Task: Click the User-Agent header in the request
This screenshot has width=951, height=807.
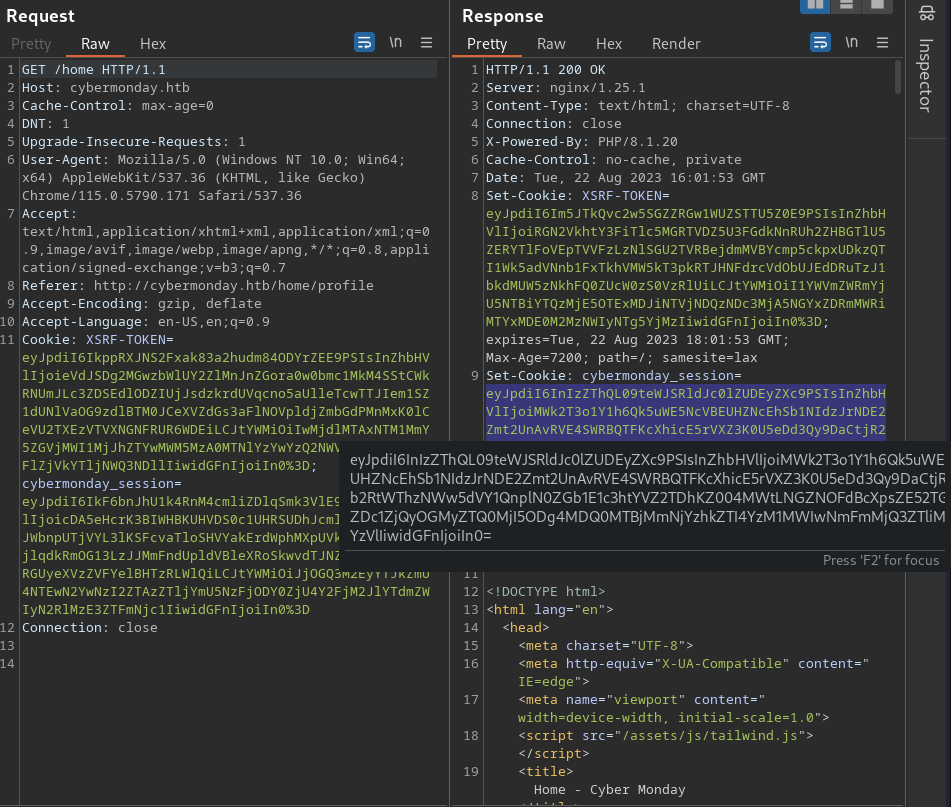Action: click(x=213, y=178)
